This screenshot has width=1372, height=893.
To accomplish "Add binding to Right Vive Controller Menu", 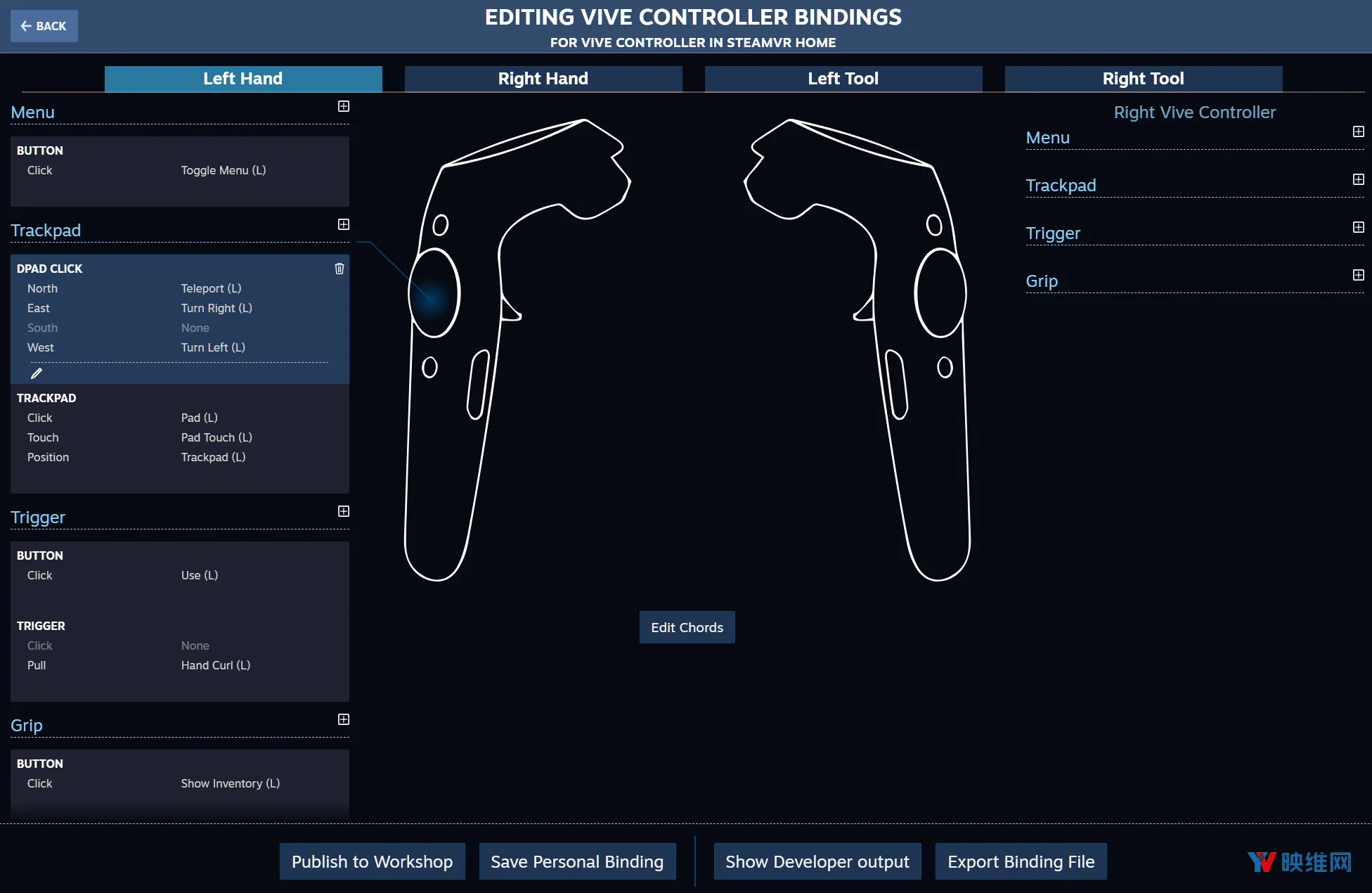I will (x=1359, y=131).
